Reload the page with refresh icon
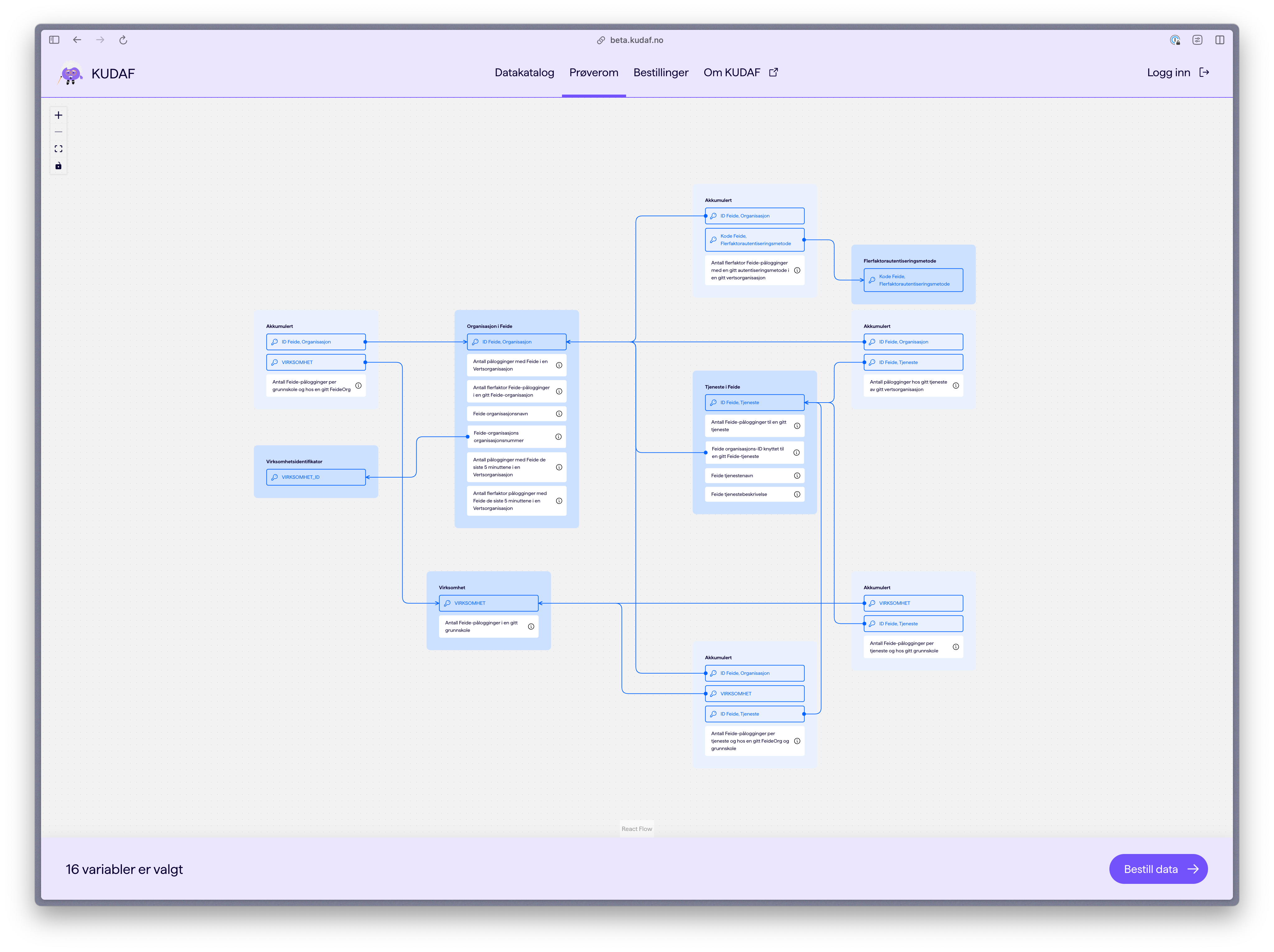Viewport: 1274px width, 952px height. (x=123, y=40)
